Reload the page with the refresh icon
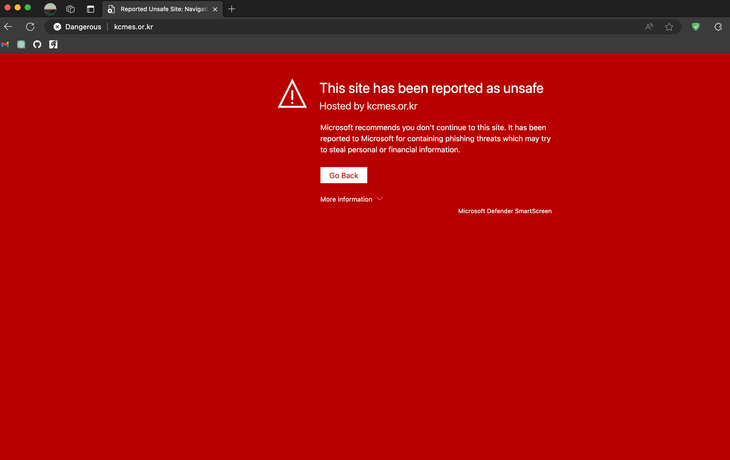 click(x=30, y=27)
